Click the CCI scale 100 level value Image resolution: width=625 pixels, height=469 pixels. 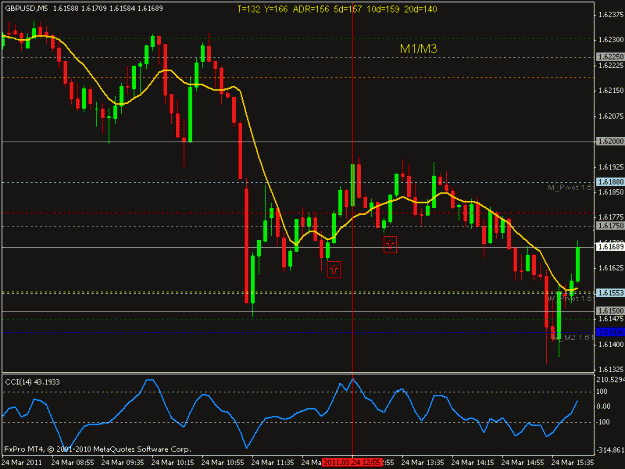click(x=602, y=392)
